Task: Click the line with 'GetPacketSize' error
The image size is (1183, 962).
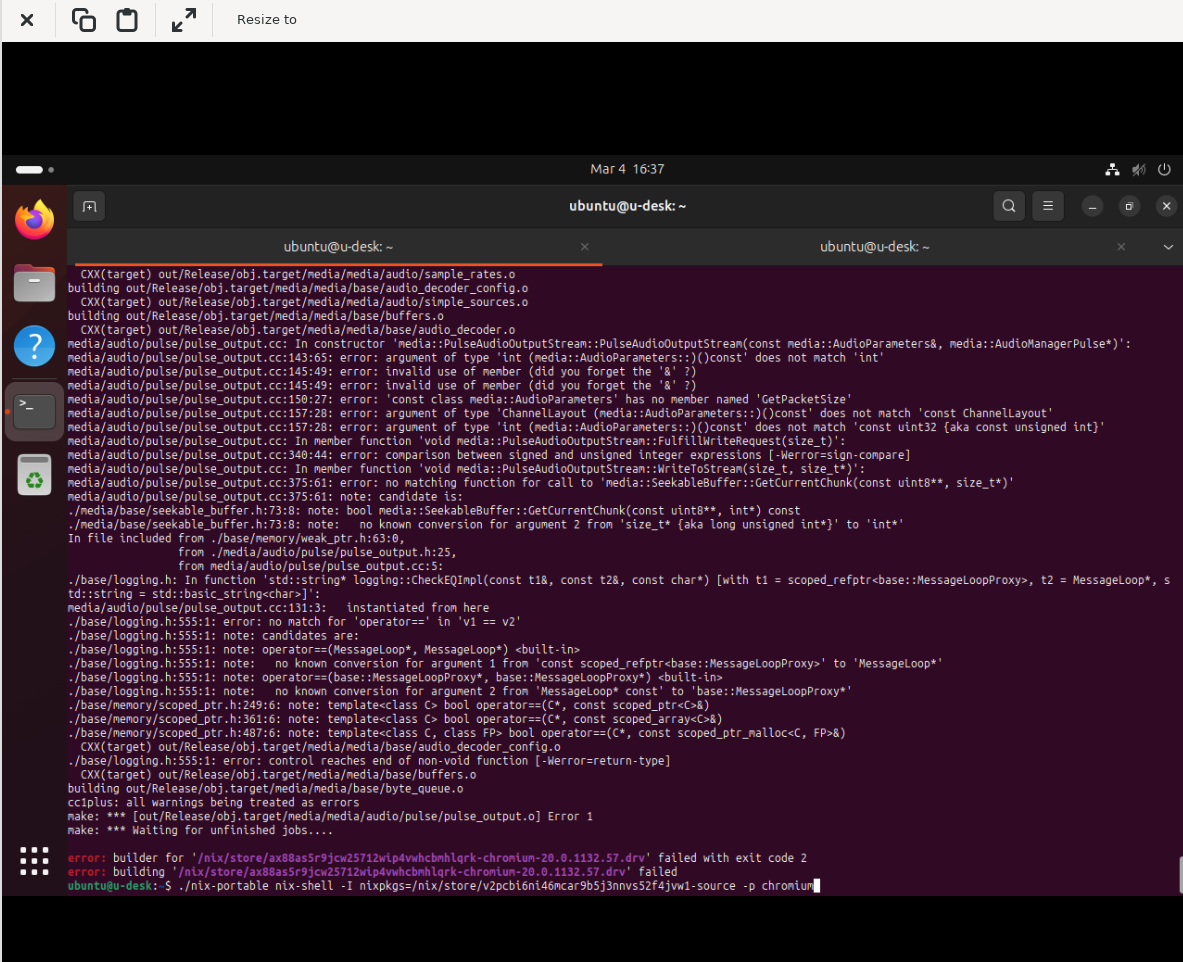Action: click(459, 399)
